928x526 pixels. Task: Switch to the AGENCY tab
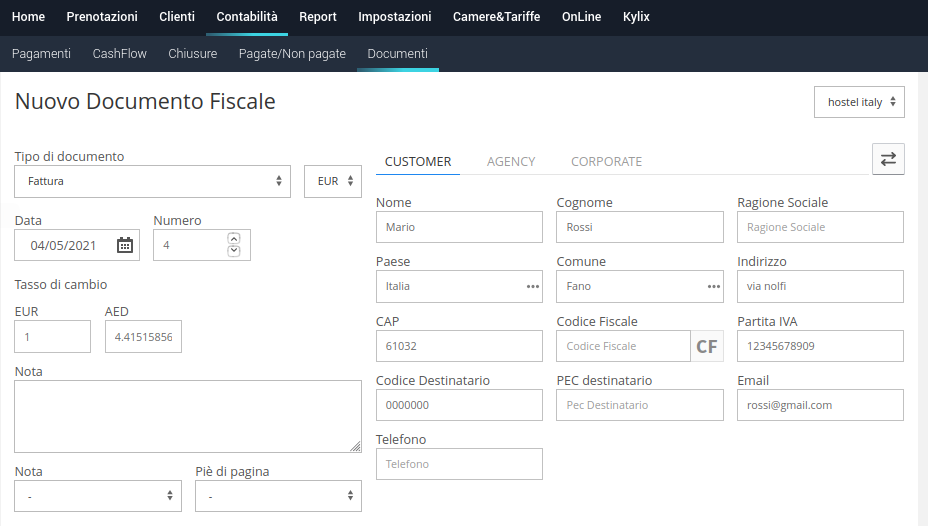click(x=511, y=162)
